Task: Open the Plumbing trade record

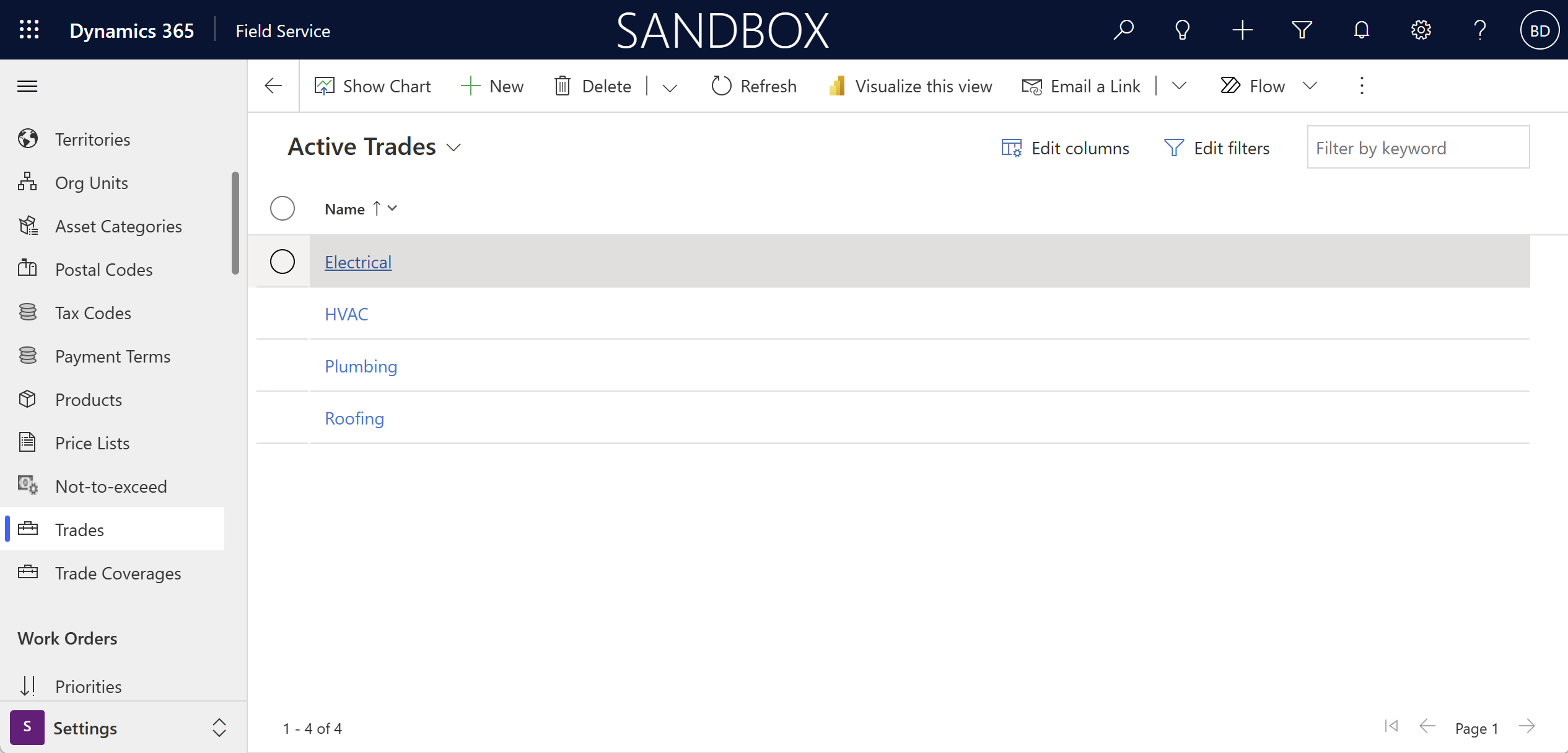Action: 359,365
